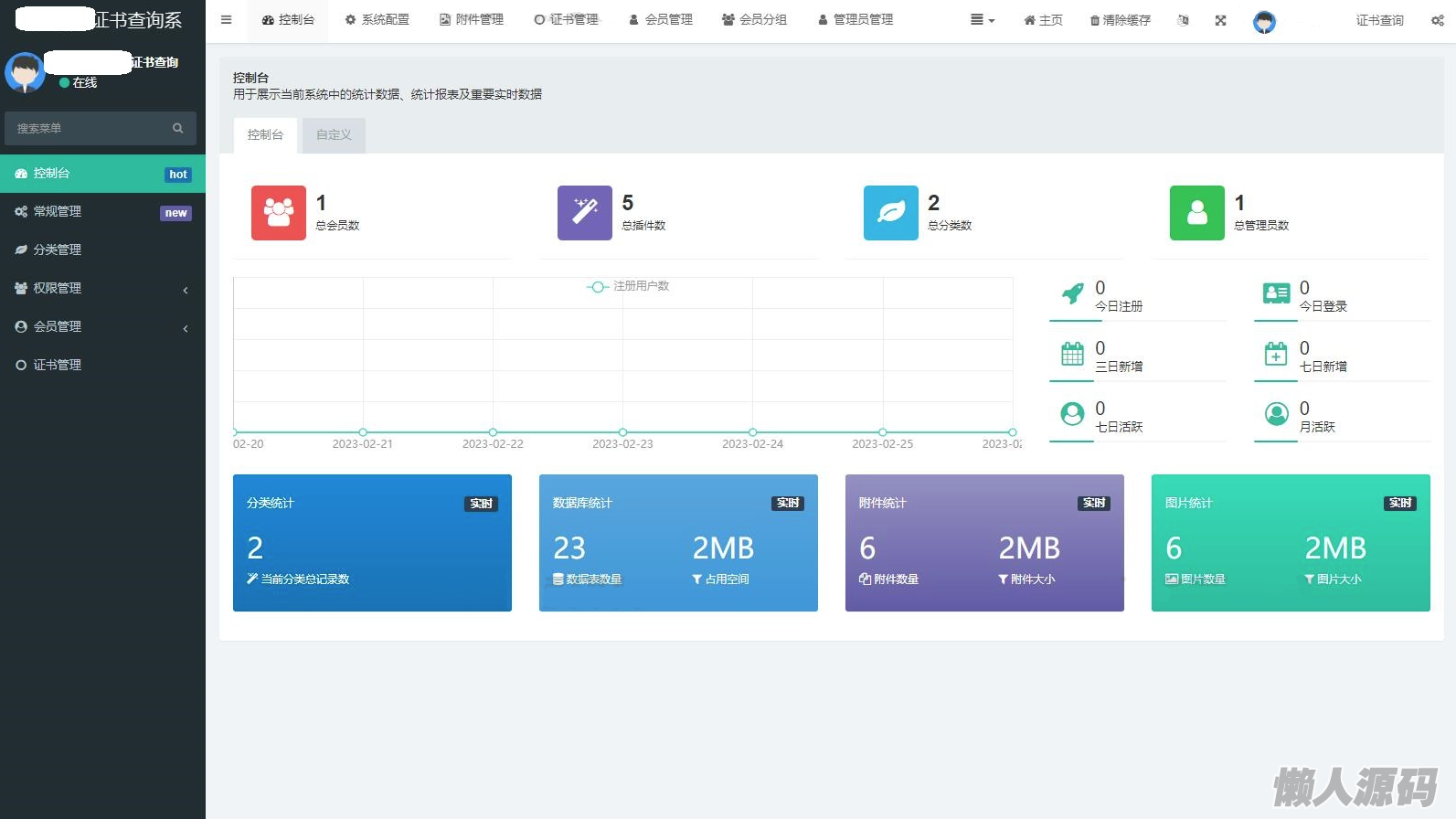Switch to the 自定义 tab
The height and width of the screenshot is (819, 1456).
click(334, 134)
